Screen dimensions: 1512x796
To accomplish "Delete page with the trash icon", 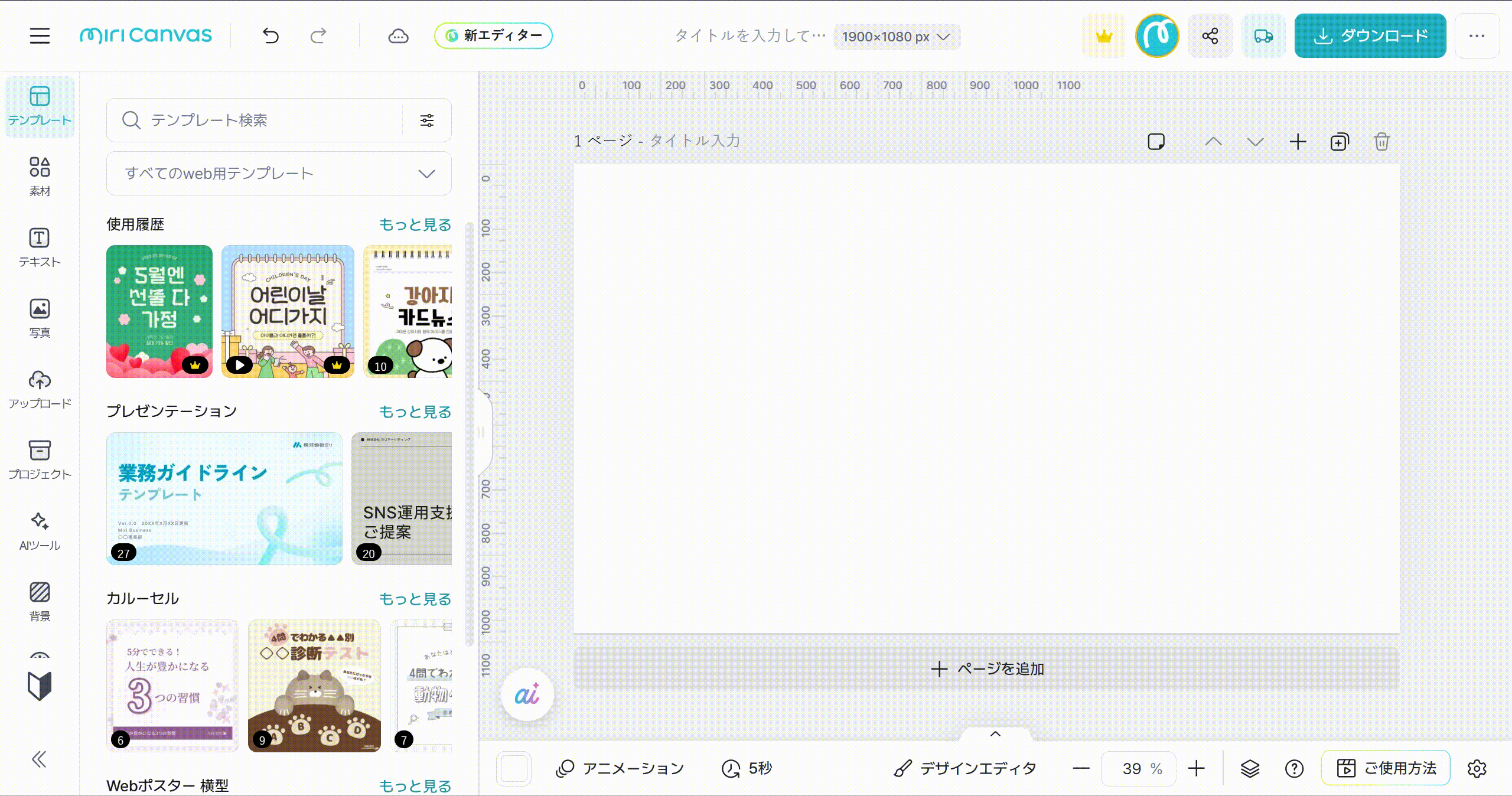I will tap(1381, 142).
